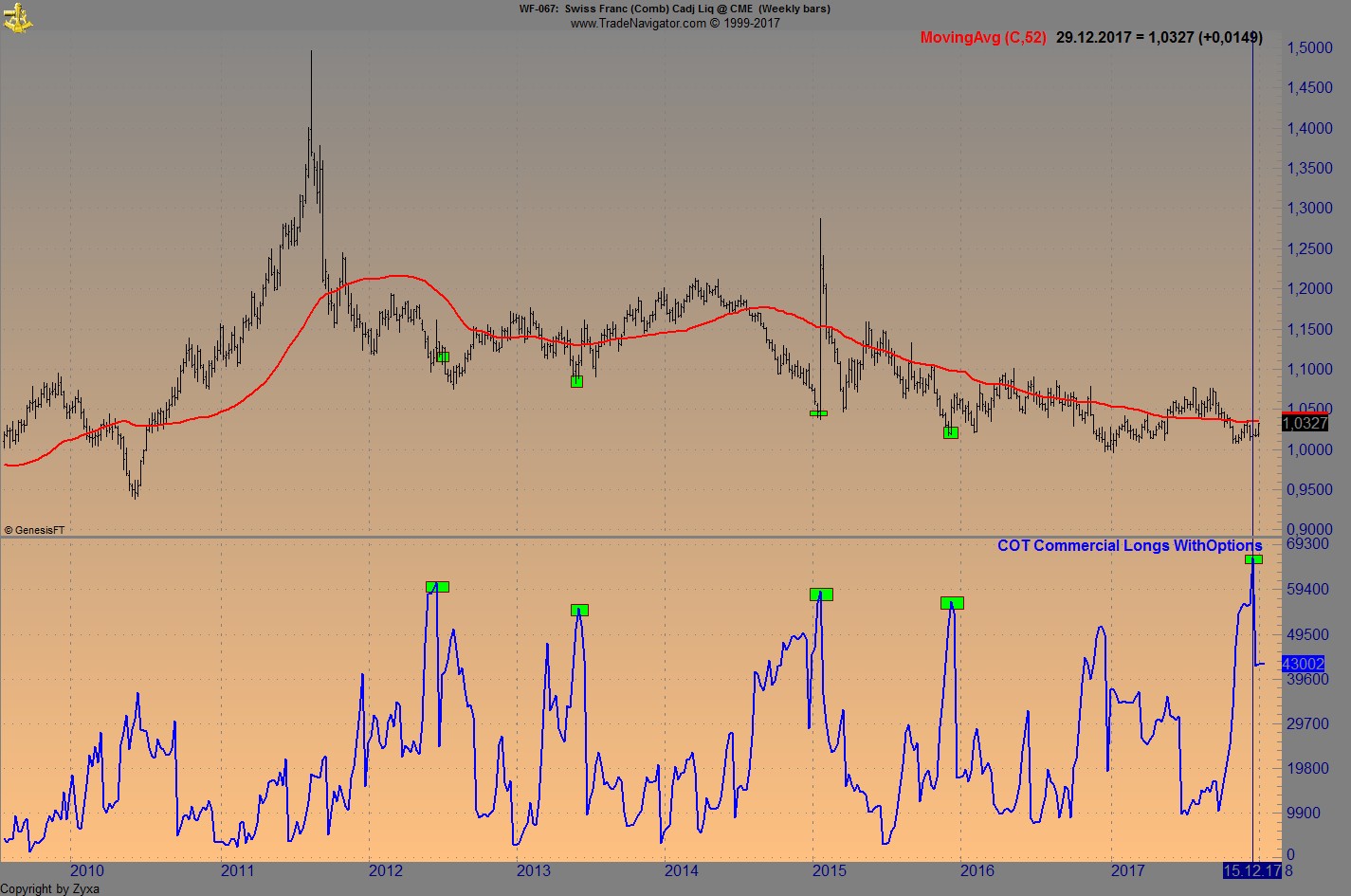The height and width of the screenshot is (896, 1351).
Task: Click green marker on 2012 COT peak
Action: click(x=437, y=587)
